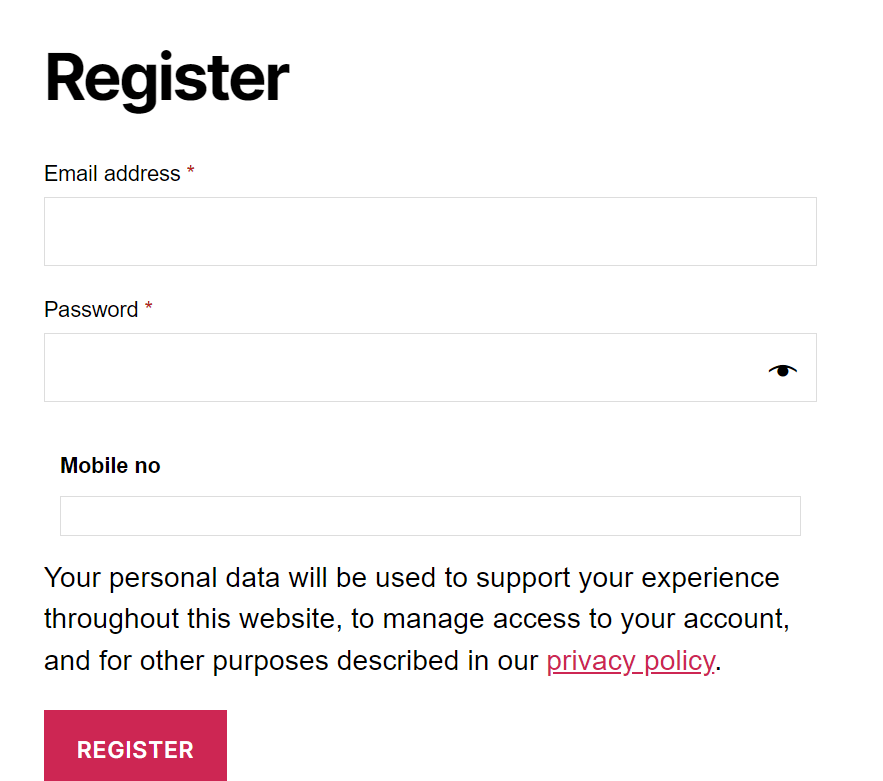
Task: Open the privacy policy link
Action: (631, 660)
